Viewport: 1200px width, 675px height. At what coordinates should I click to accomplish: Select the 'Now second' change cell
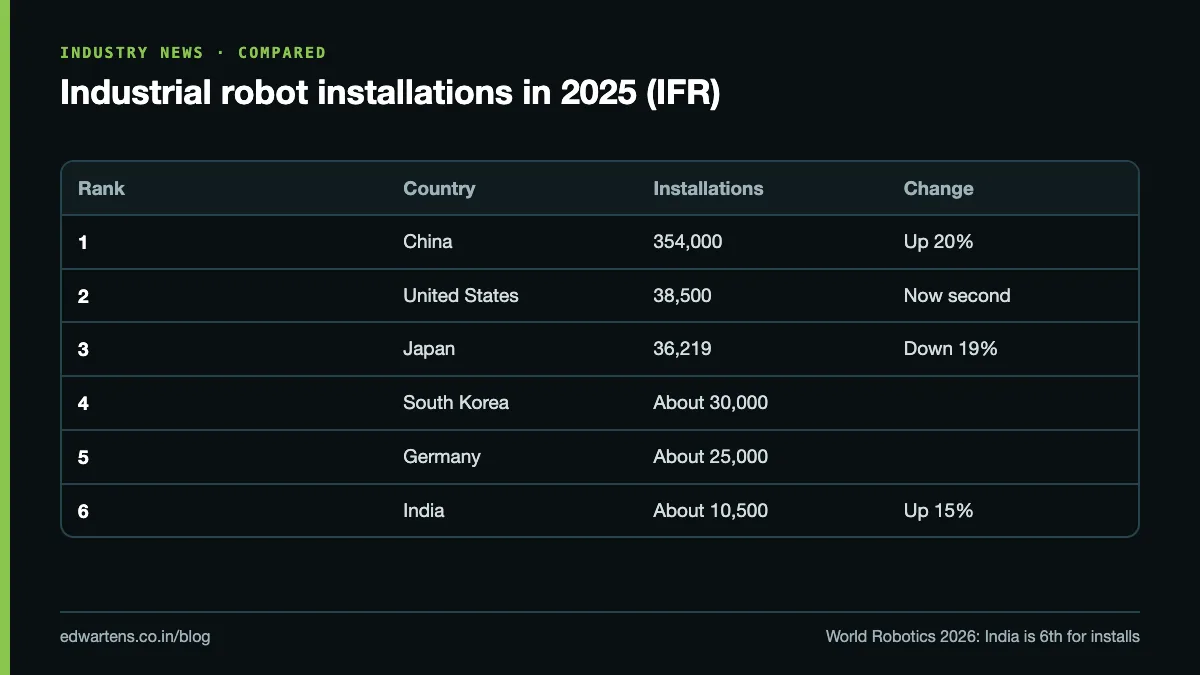pos(957,296)
